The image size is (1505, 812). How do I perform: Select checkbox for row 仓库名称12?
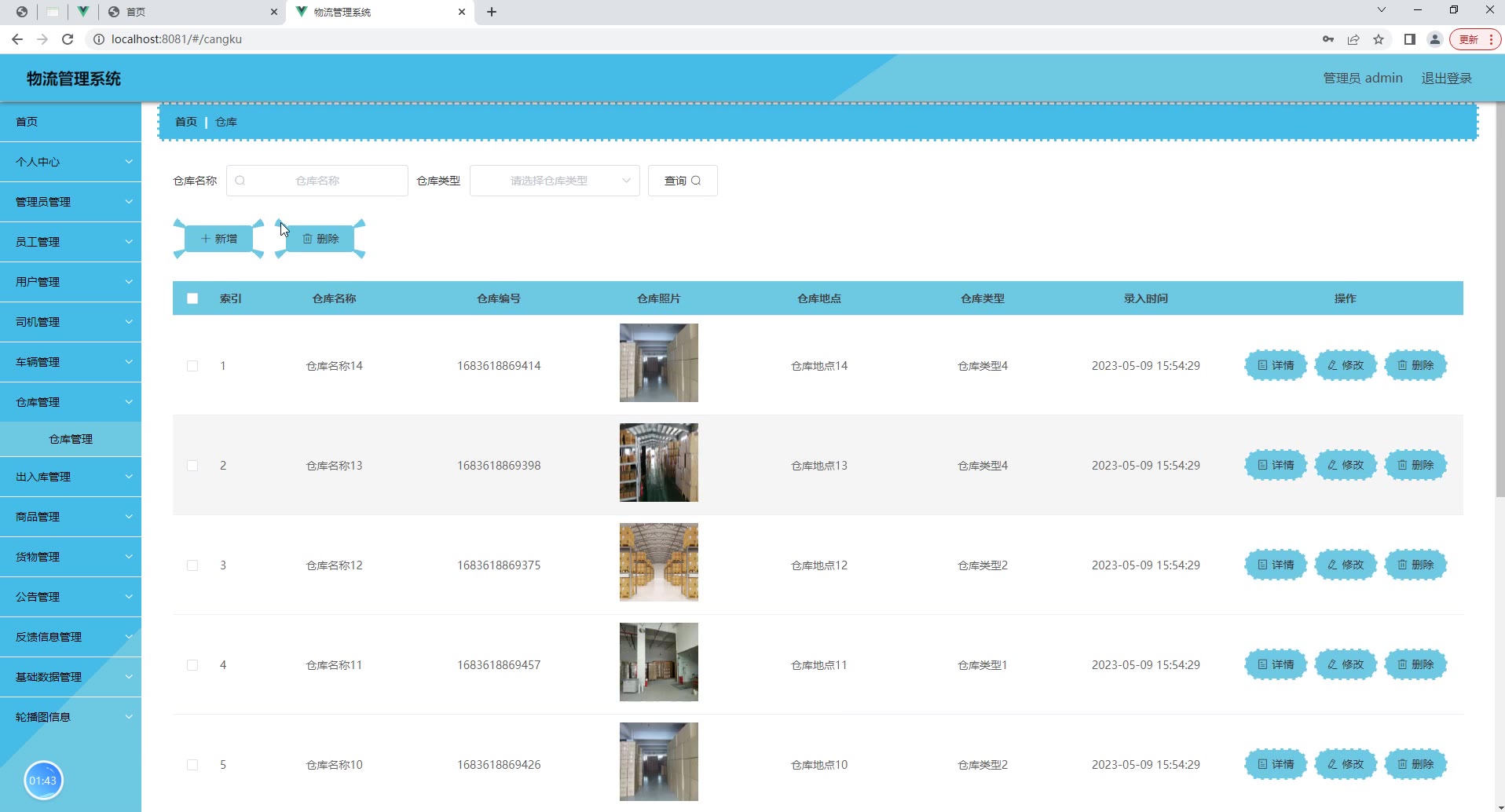coord(192,565)
